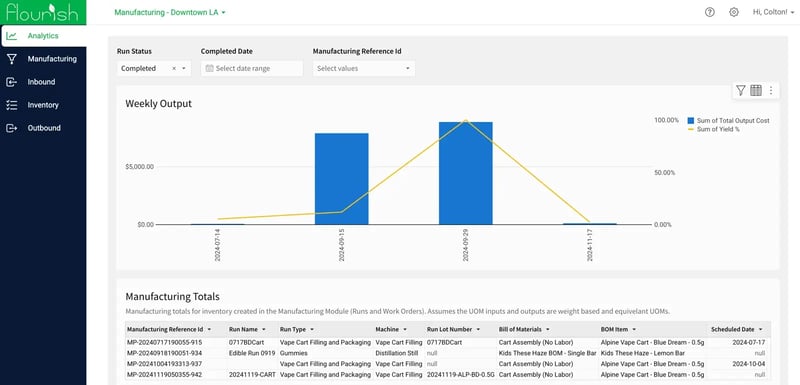The width and height of the screenshot is (800, 385).
Task: Click the Edible Run 0919 run name cell
Action: point(252,353)
